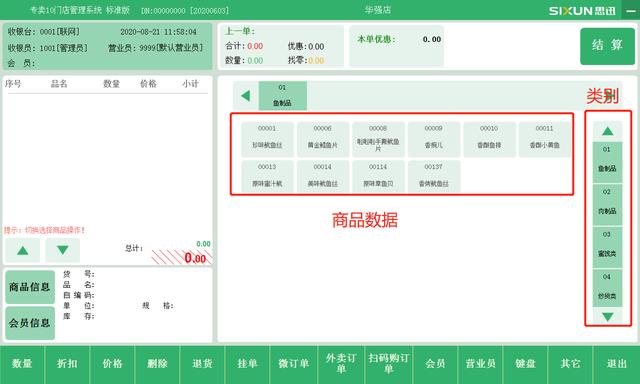Click the 本单优惠 value 0.00
This screenshot has width=640, height=384.
pyautogui.click(x=432, y=40)
